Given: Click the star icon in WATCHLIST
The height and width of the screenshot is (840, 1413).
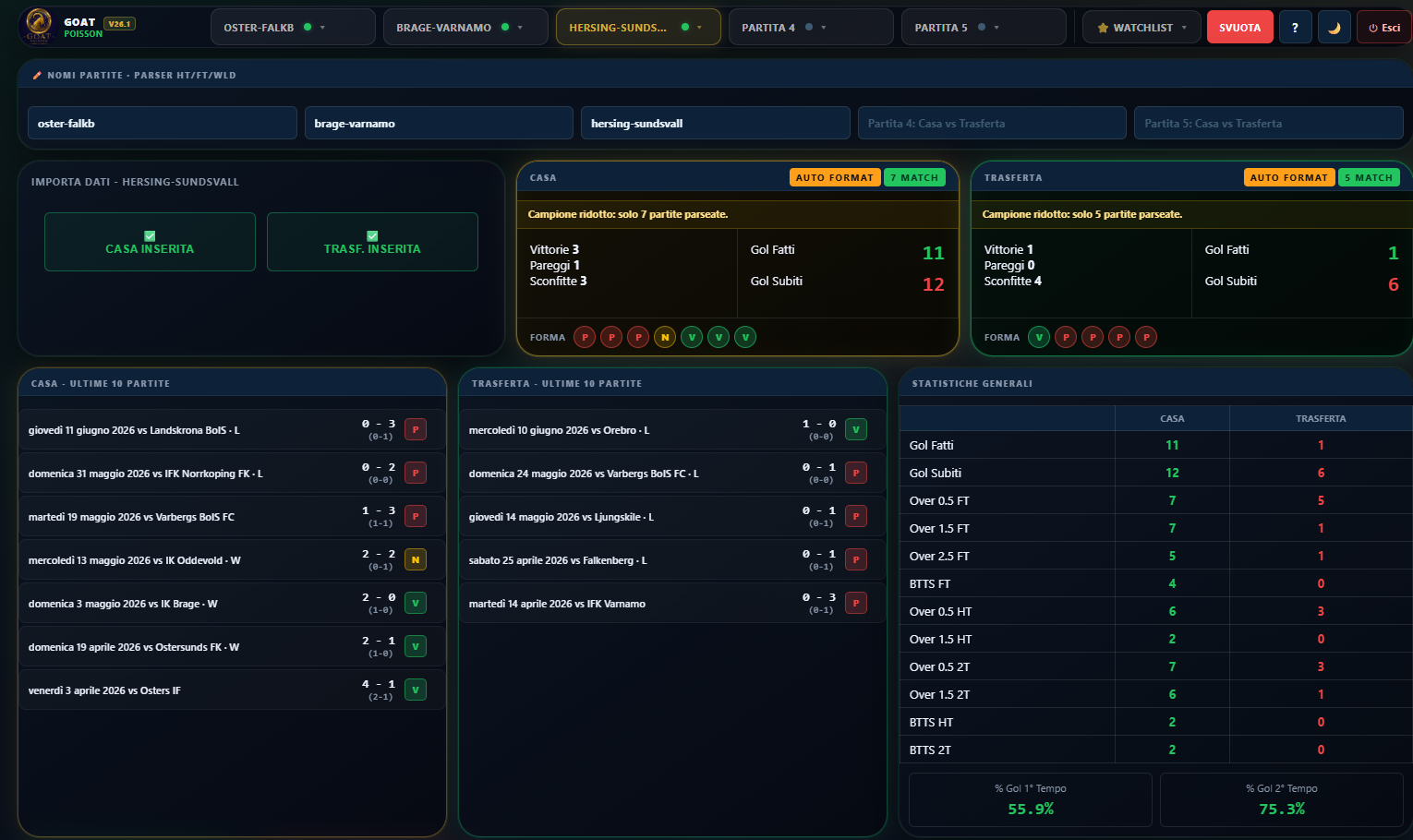Looking at the screenshot, I should (1103, 28).
